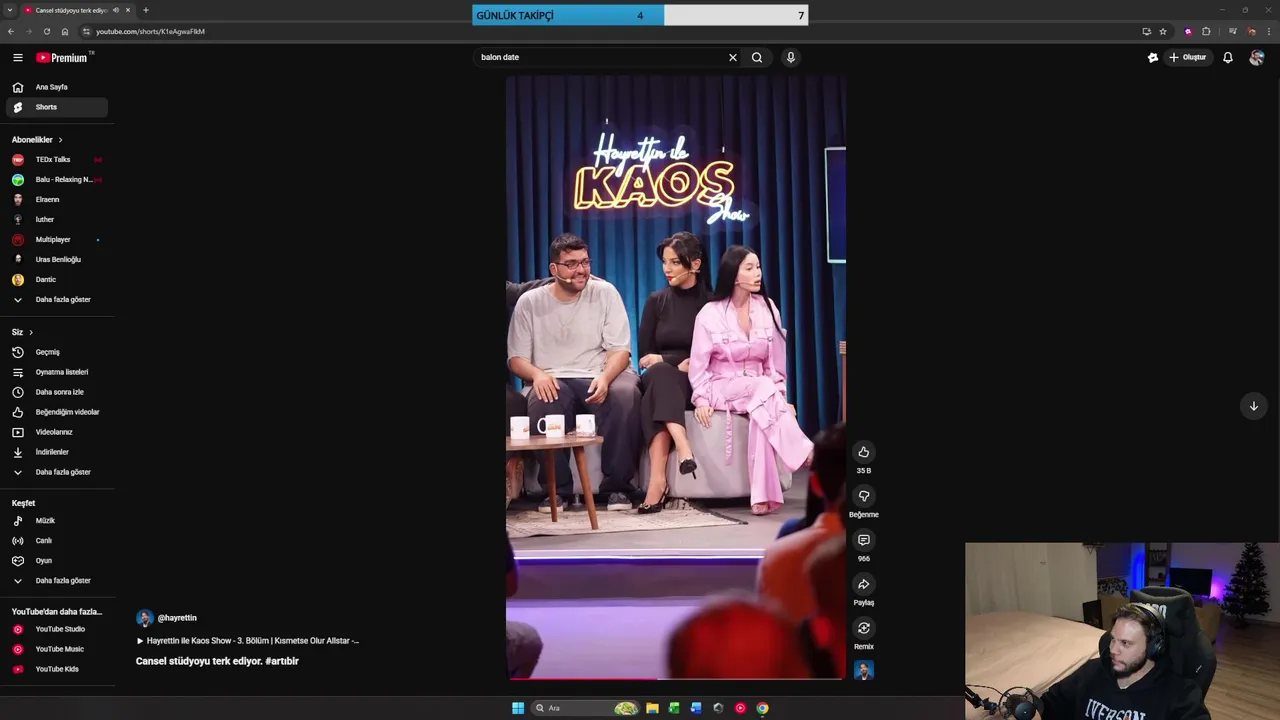Close the Cansel stüdyoyu terk ediyor tab
This screenshot has width=1280, height=720.
pyautogui.click(x=128, y=10)
